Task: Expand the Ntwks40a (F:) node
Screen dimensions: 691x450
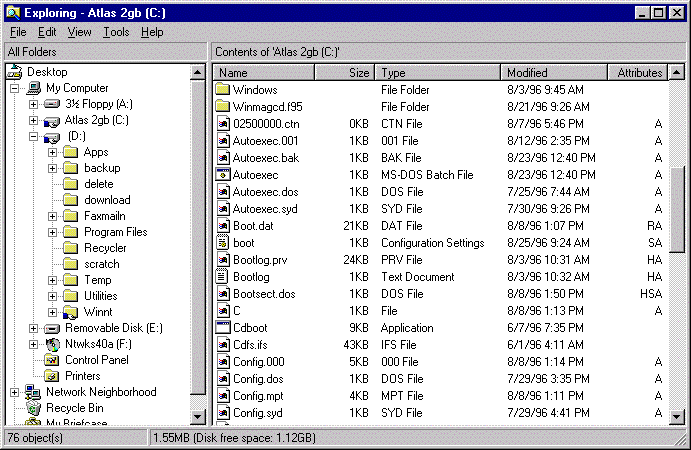Action: [33, 344]
